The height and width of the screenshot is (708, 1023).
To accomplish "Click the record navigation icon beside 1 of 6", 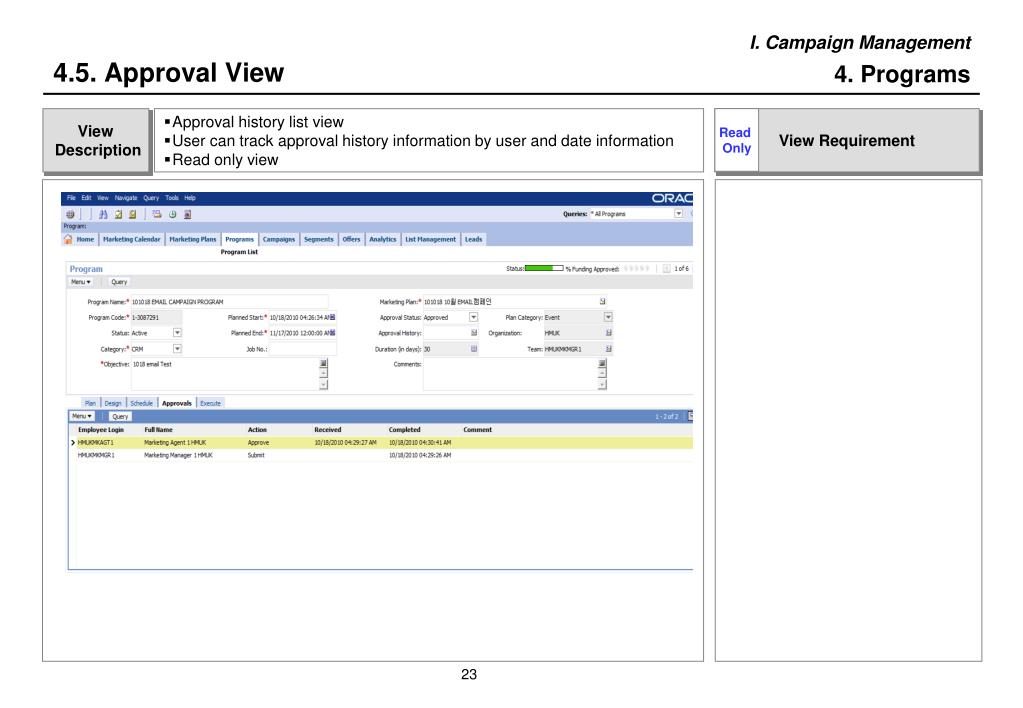I will coord(666,269).
